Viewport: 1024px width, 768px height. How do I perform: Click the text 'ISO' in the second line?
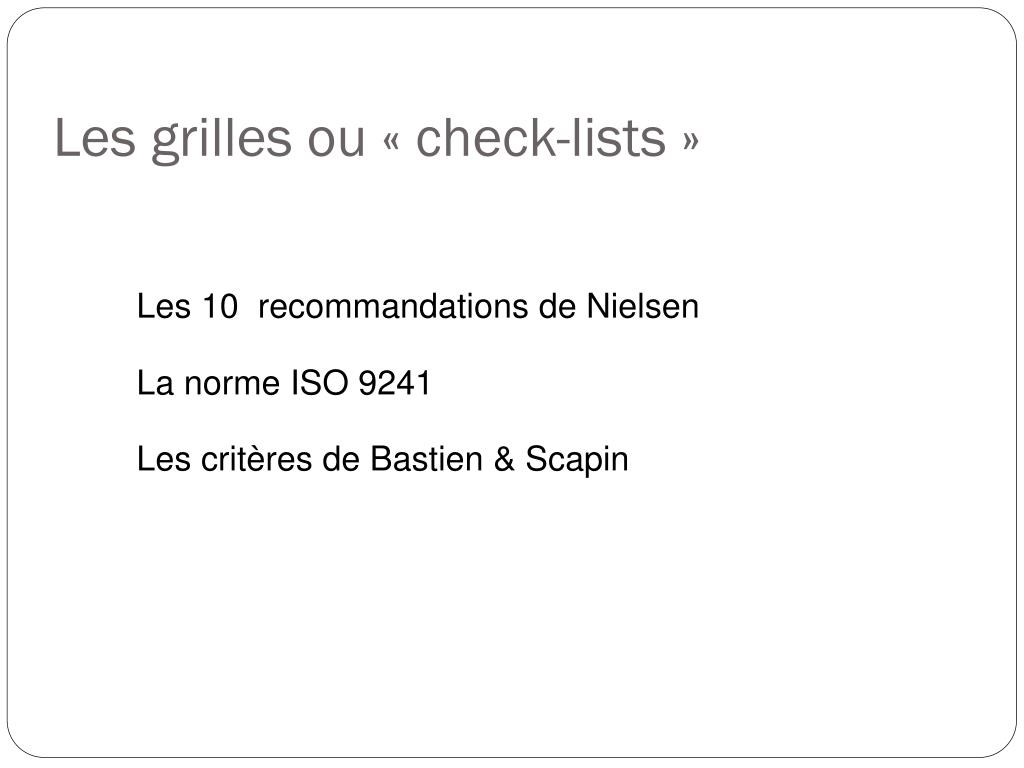pos(319,383)
